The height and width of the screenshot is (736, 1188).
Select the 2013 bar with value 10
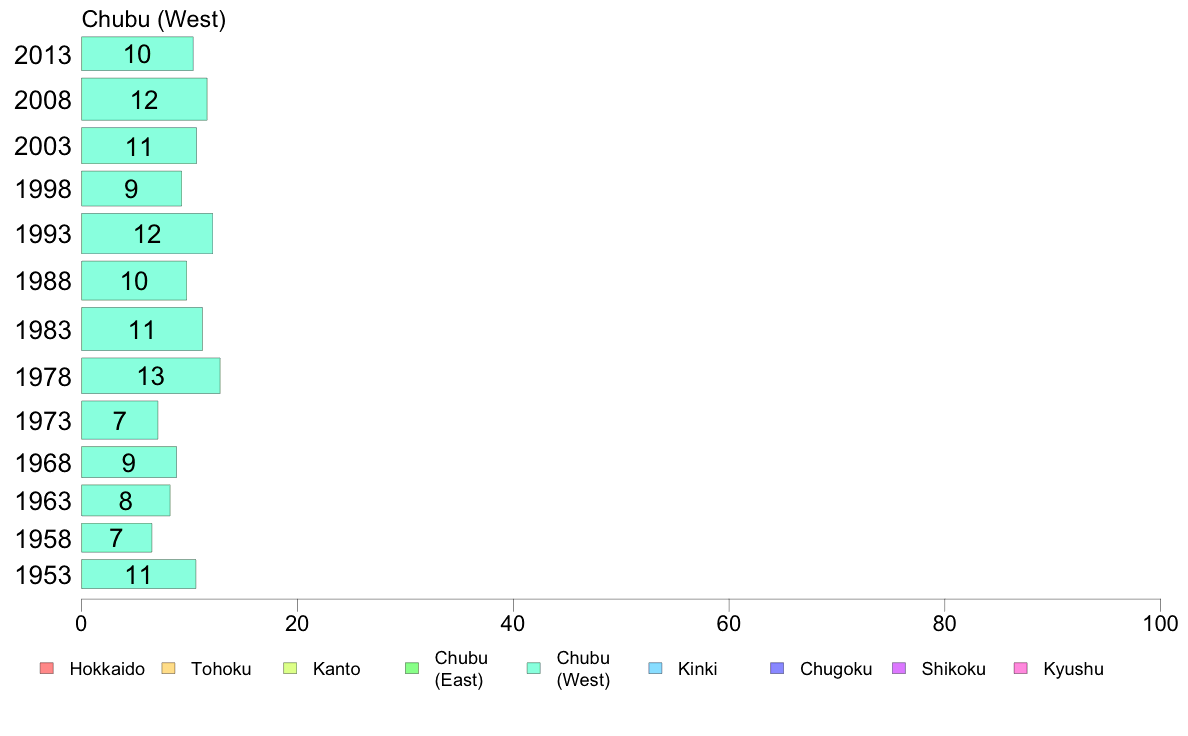(x=137, y=54)
